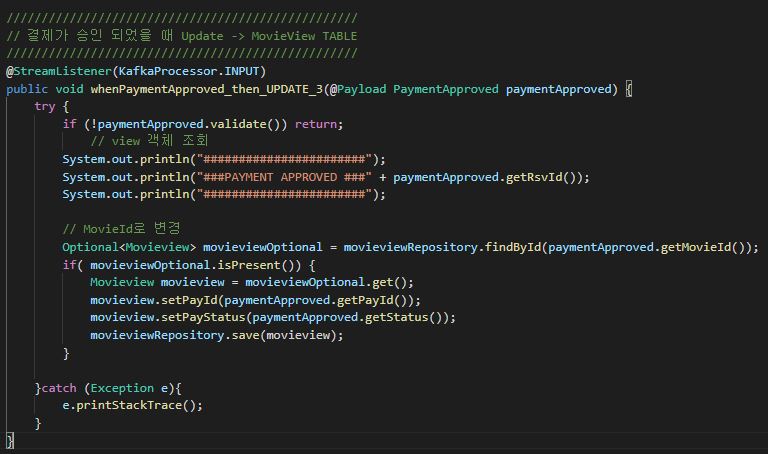Click method name whenPaymentApproved_then_UPDATE_3
Screen dimensions: 768x454
point(207,89)
